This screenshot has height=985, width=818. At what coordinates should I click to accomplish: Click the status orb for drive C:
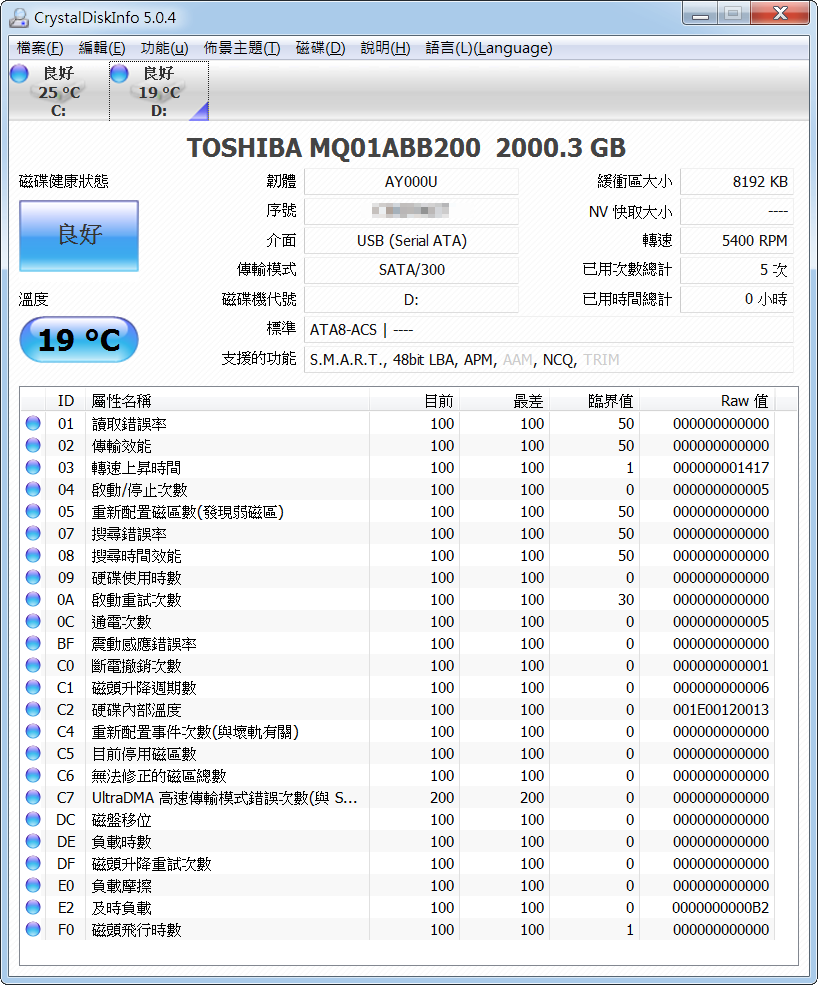click(x=19, y=73)
